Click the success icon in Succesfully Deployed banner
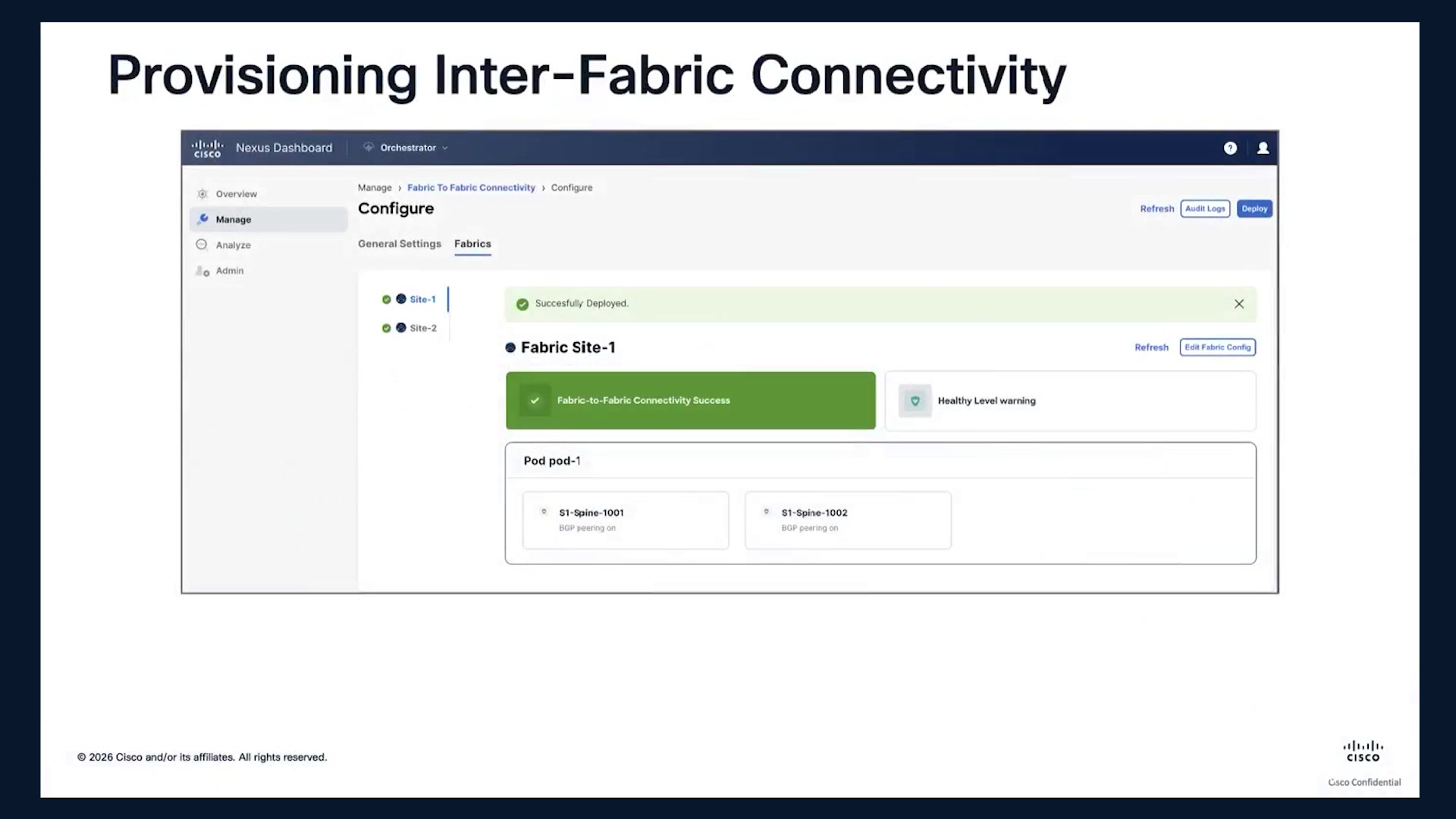 [x=522, y=304]
